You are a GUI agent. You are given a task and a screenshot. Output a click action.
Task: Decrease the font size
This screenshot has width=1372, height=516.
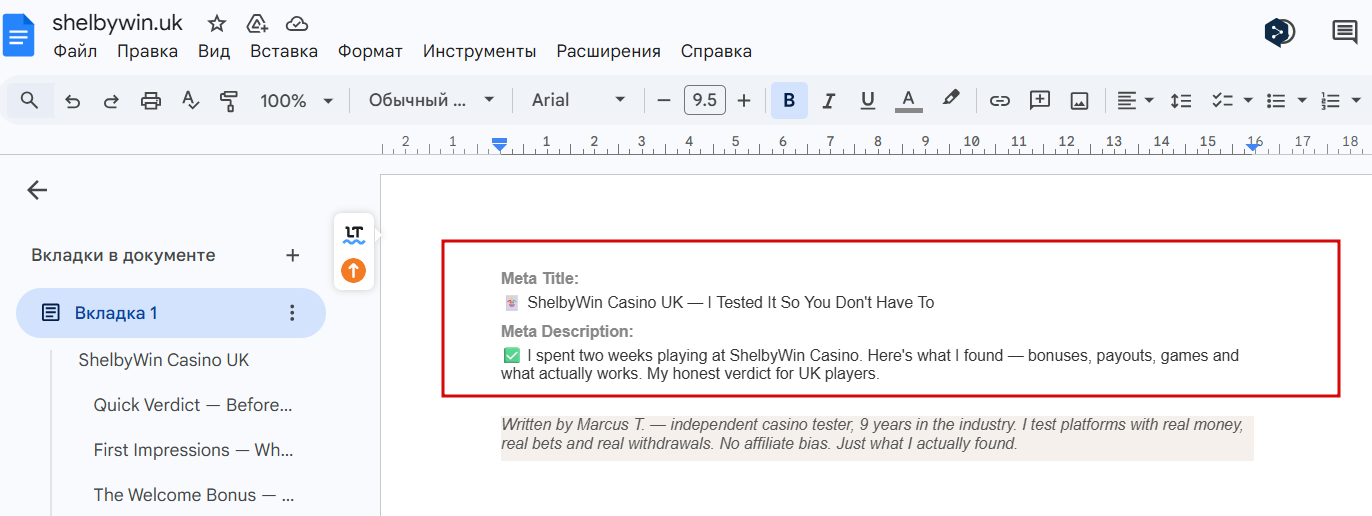pos(664,100)
